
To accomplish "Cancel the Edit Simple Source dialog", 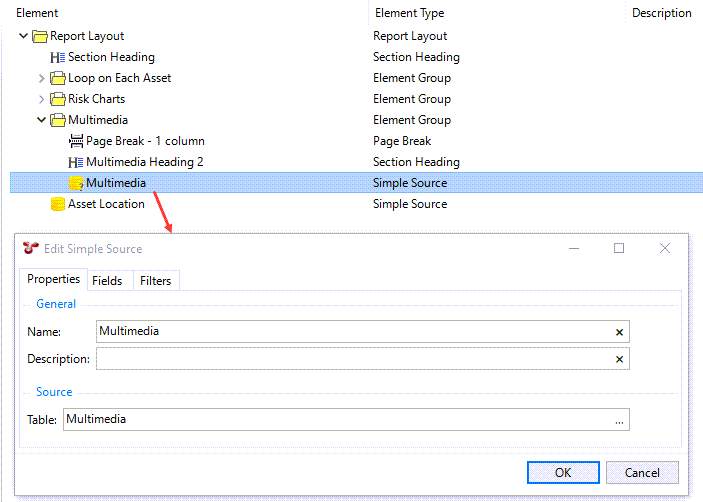I will point(642,473).
